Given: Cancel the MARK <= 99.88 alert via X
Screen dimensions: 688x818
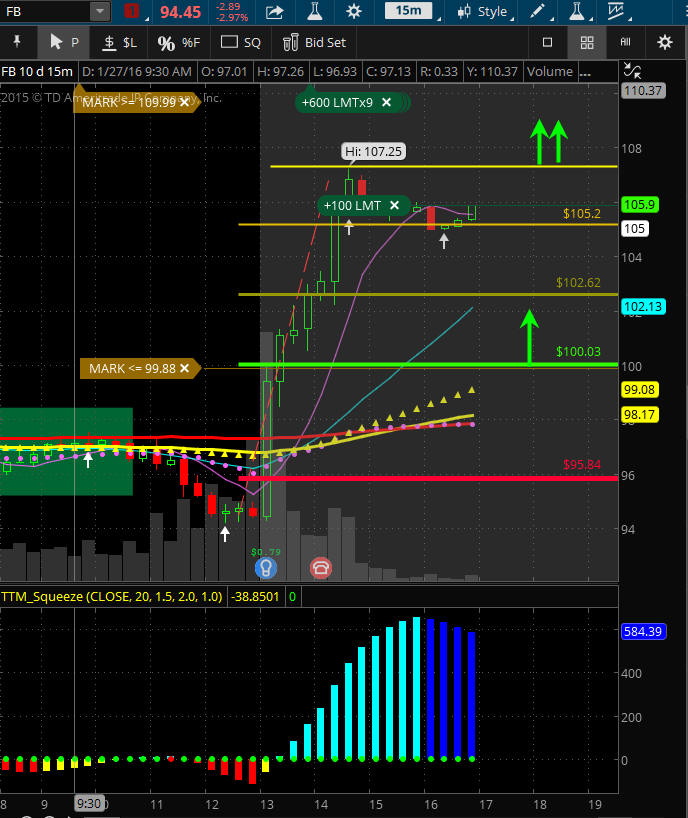Looking at the screenshot, I should point(184,368).
